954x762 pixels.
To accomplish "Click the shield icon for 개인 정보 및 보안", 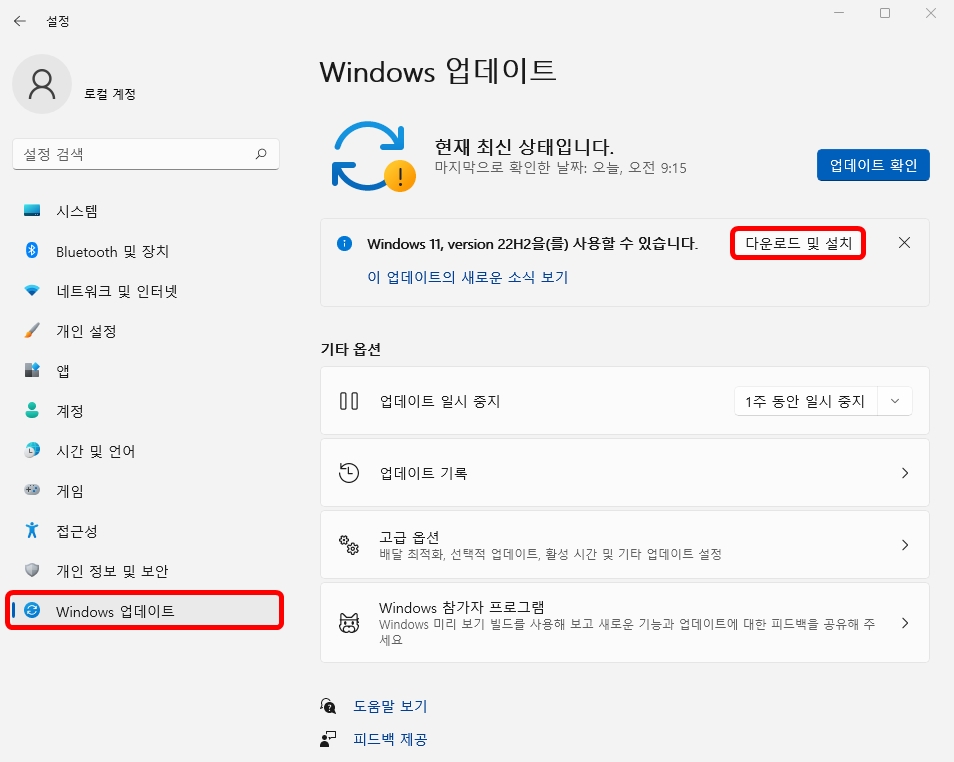I will point(32,570).
